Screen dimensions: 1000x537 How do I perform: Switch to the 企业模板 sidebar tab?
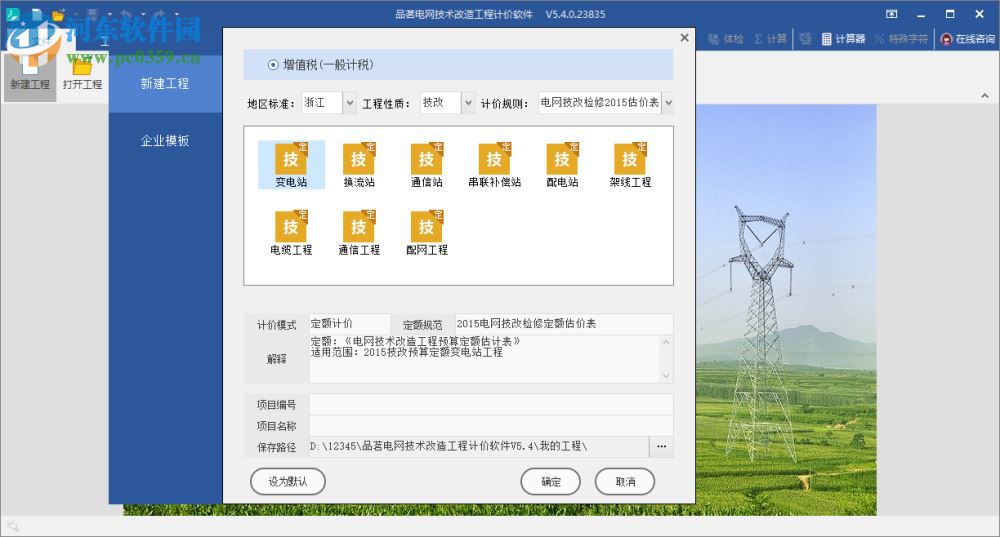click(165, 140)
